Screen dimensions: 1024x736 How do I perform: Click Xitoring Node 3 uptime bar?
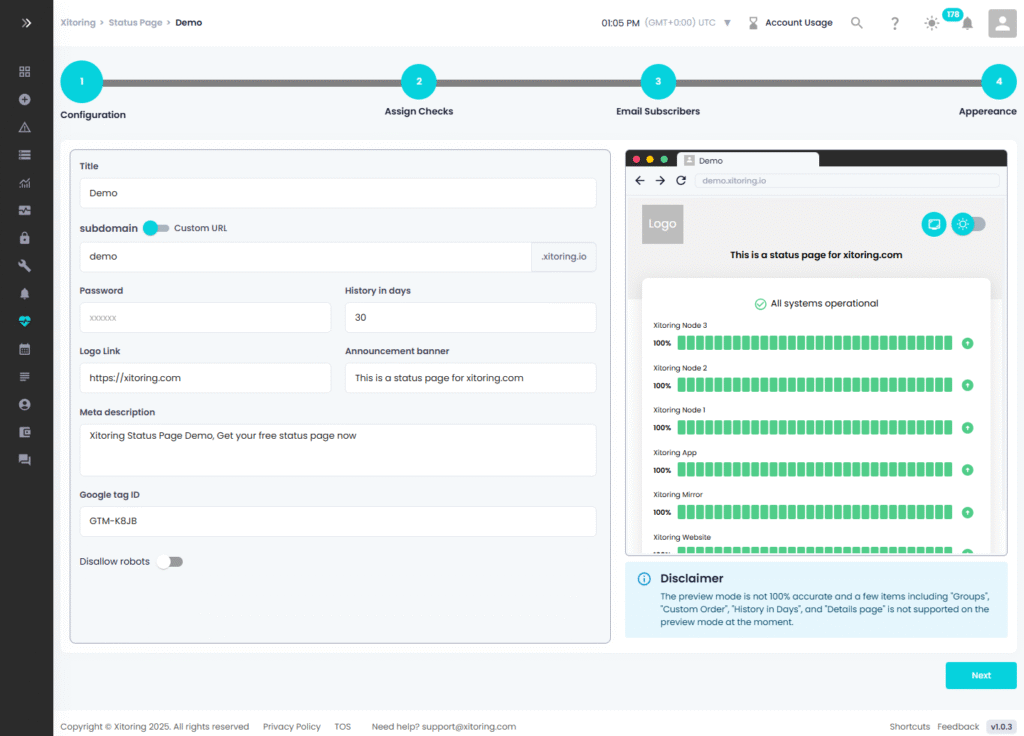pyautogui.click(x=814, y=343)
